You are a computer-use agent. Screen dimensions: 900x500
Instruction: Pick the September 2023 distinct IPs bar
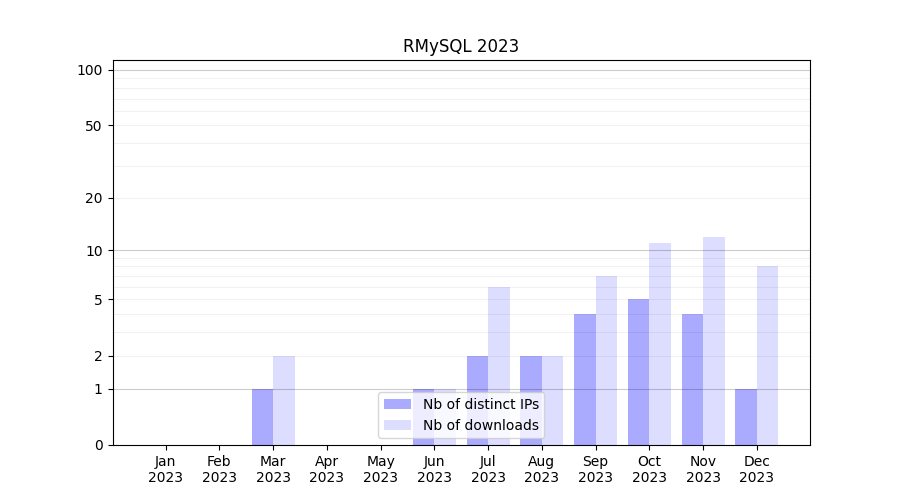(585, 379)
